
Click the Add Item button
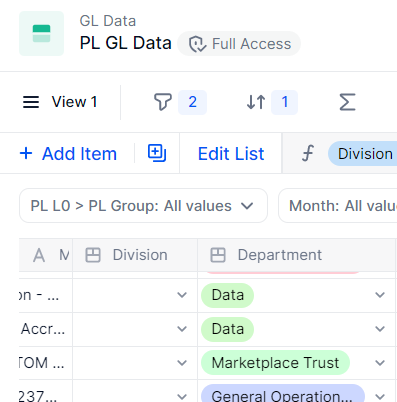pos(68,154)
